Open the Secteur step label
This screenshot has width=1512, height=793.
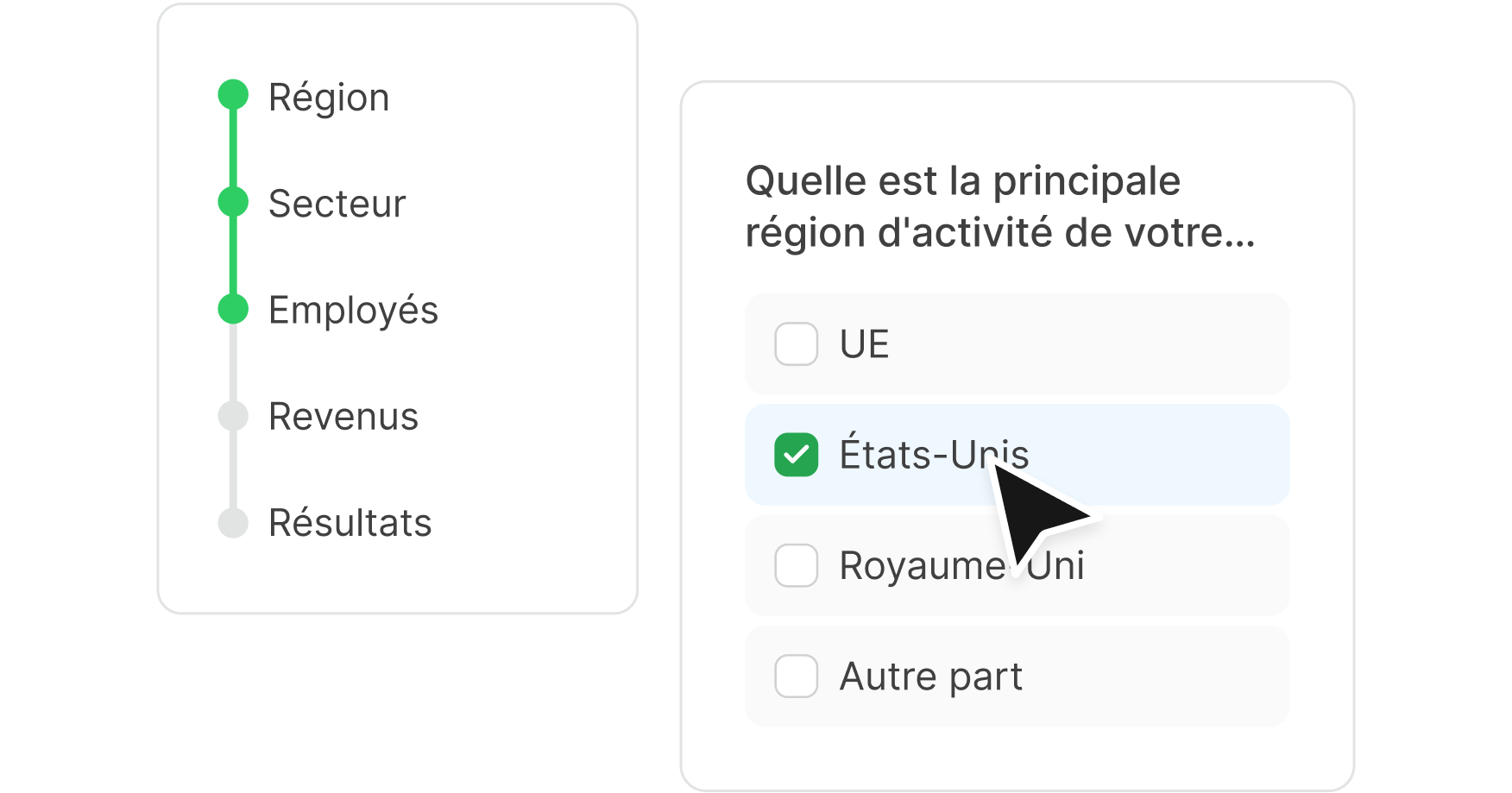pyautogui.click(x=337, y=204)
